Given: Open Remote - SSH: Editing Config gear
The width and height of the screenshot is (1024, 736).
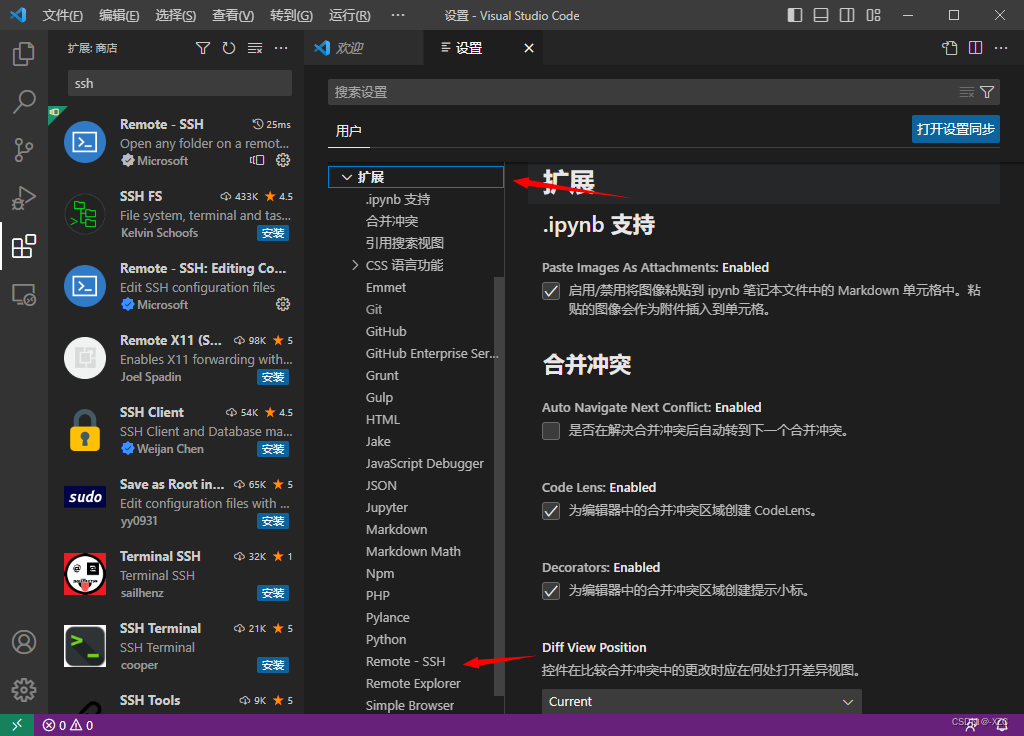Looking at the screenshot, I should pos(283,304).
